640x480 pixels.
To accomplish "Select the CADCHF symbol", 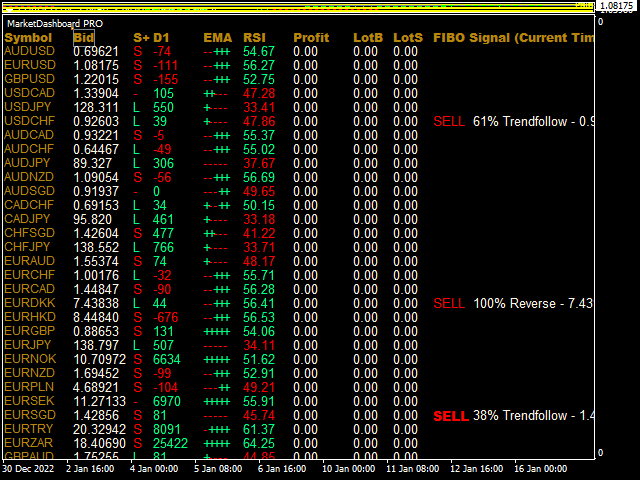I will click(29, 205).
